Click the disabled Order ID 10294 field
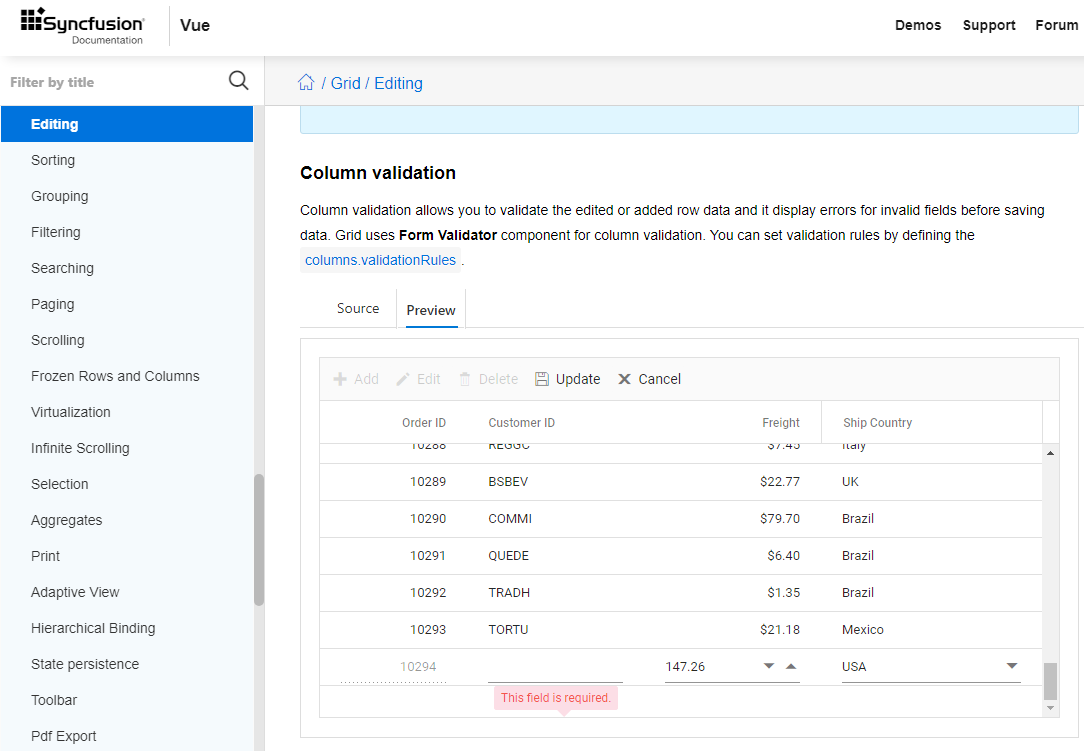 (393, 667)
